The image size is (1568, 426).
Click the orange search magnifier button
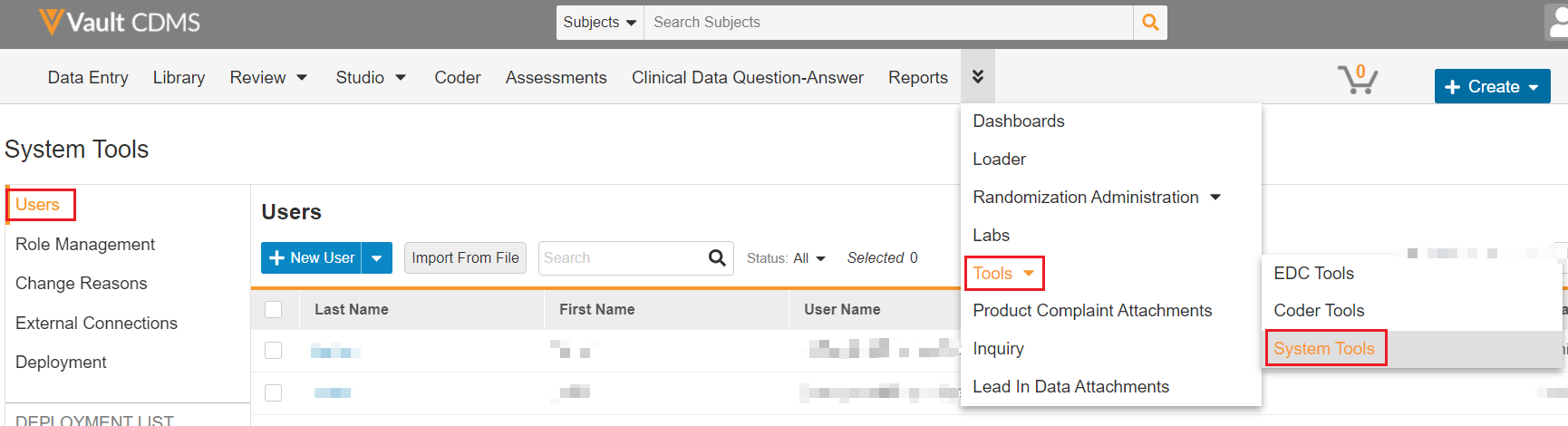(1149, 23)
